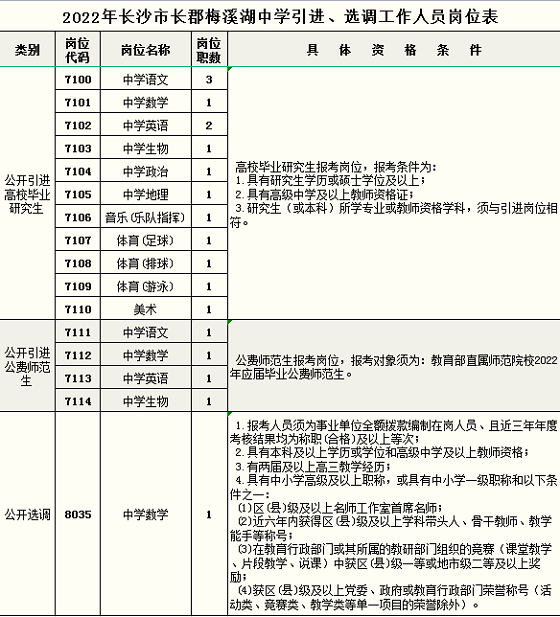
Task: Select post code cell 7101
Action: 78,102
